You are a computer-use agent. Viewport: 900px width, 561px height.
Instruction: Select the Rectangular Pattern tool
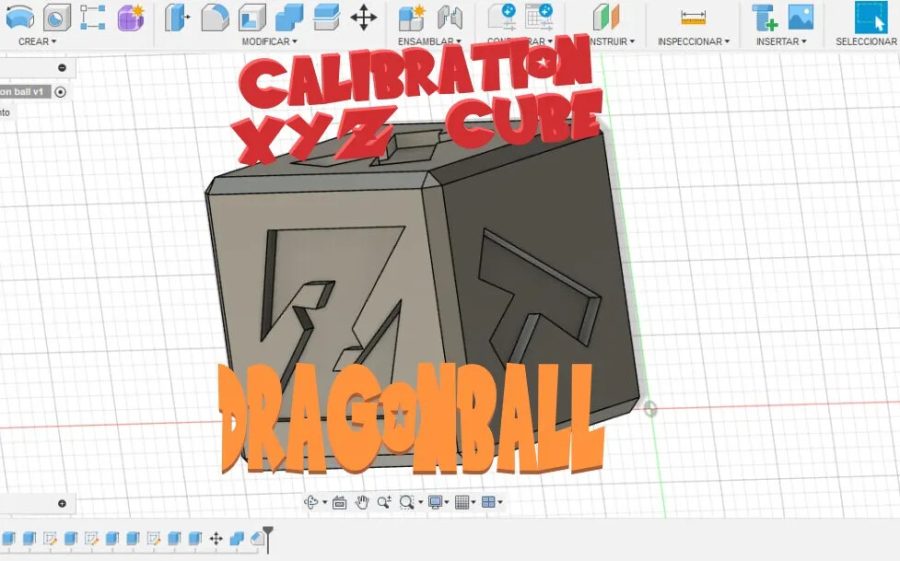tap(92, 17)
